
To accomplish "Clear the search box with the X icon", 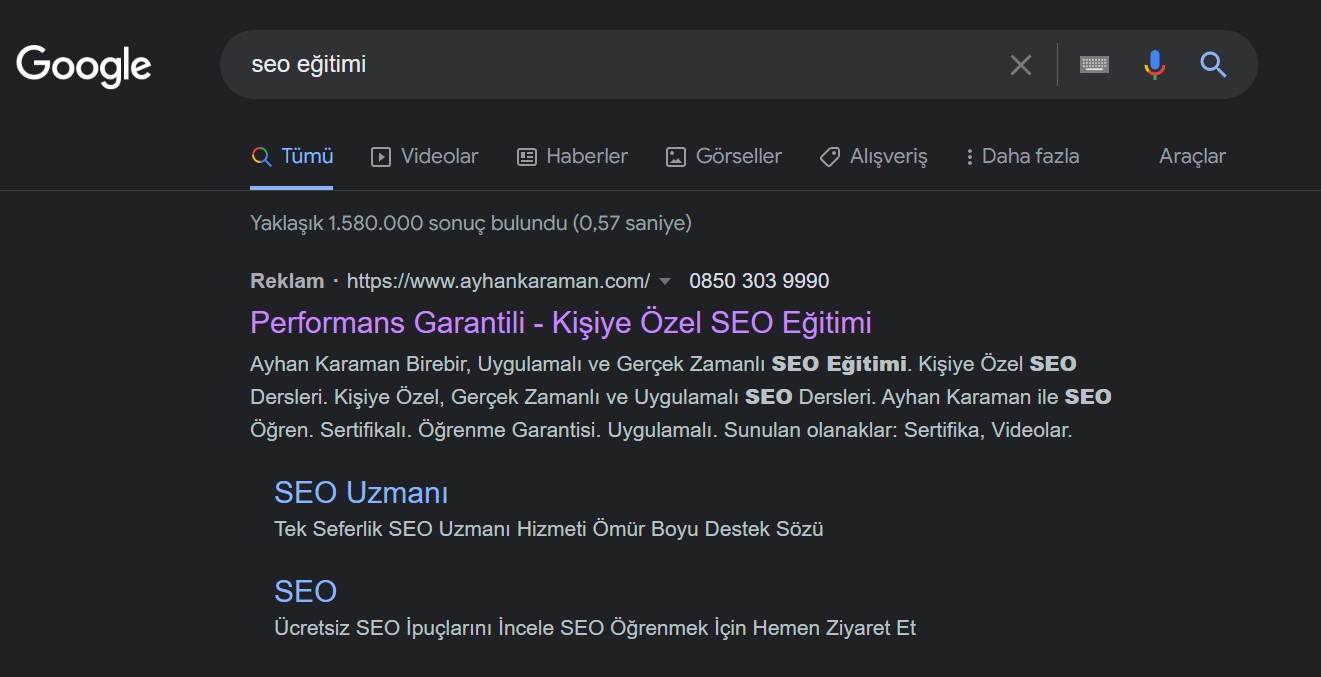I will (1020, 65).
